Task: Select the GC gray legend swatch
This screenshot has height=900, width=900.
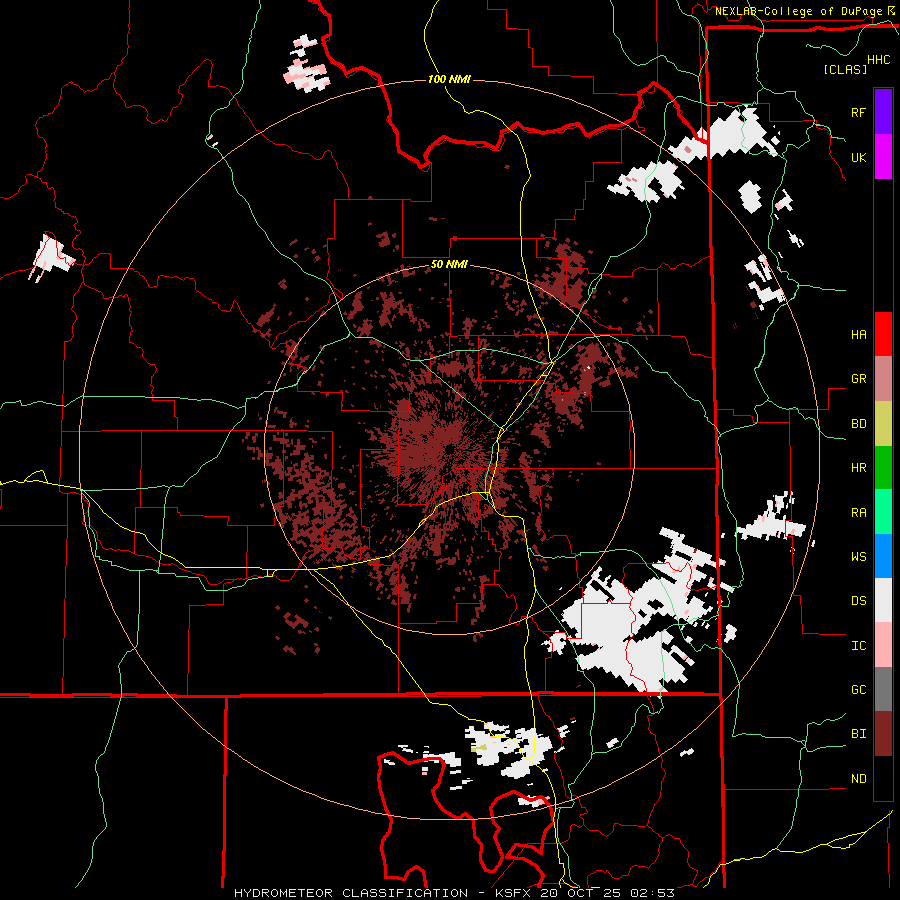Action: pos(883,689)
